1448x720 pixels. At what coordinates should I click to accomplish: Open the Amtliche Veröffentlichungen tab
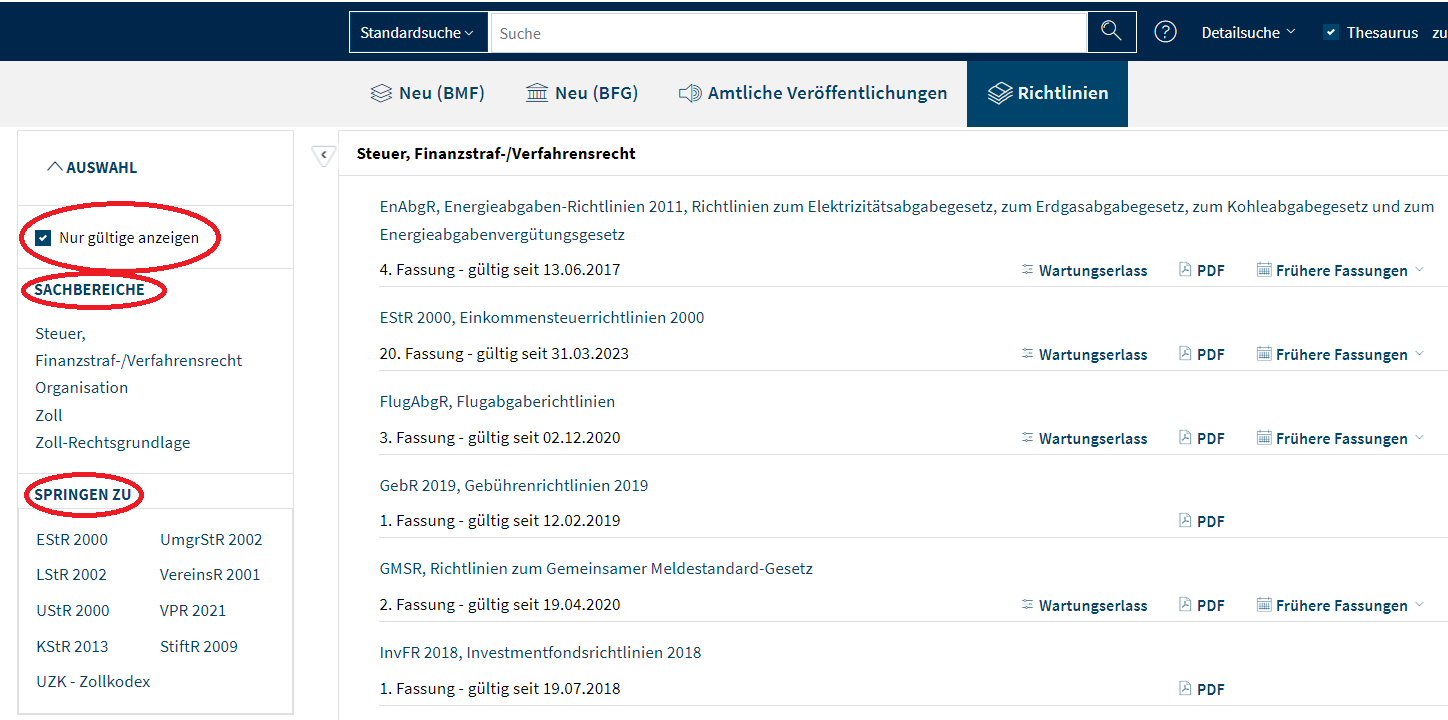click(x=813, y=93)
